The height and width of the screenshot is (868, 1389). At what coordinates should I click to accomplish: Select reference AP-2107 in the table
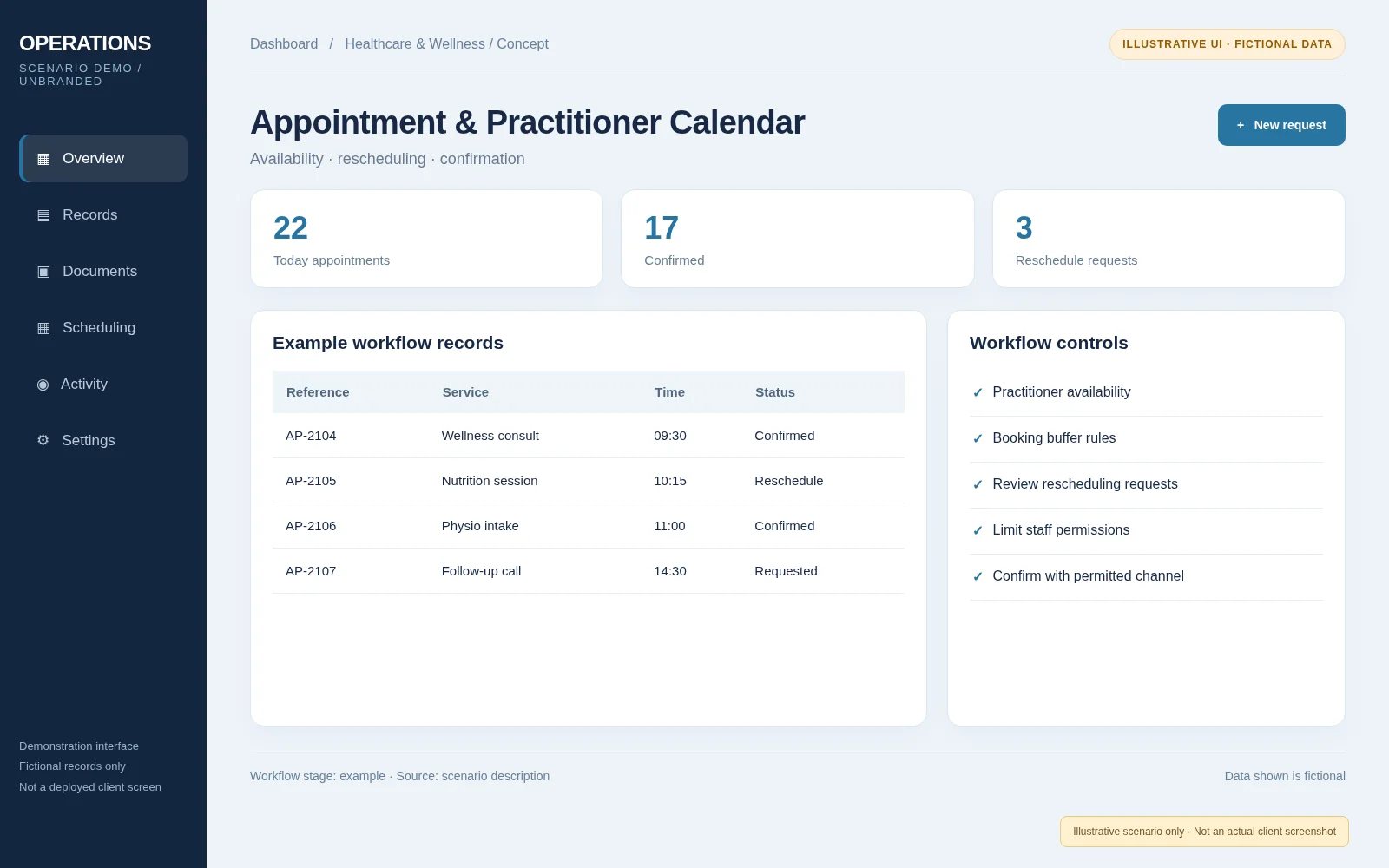point(311,571)
